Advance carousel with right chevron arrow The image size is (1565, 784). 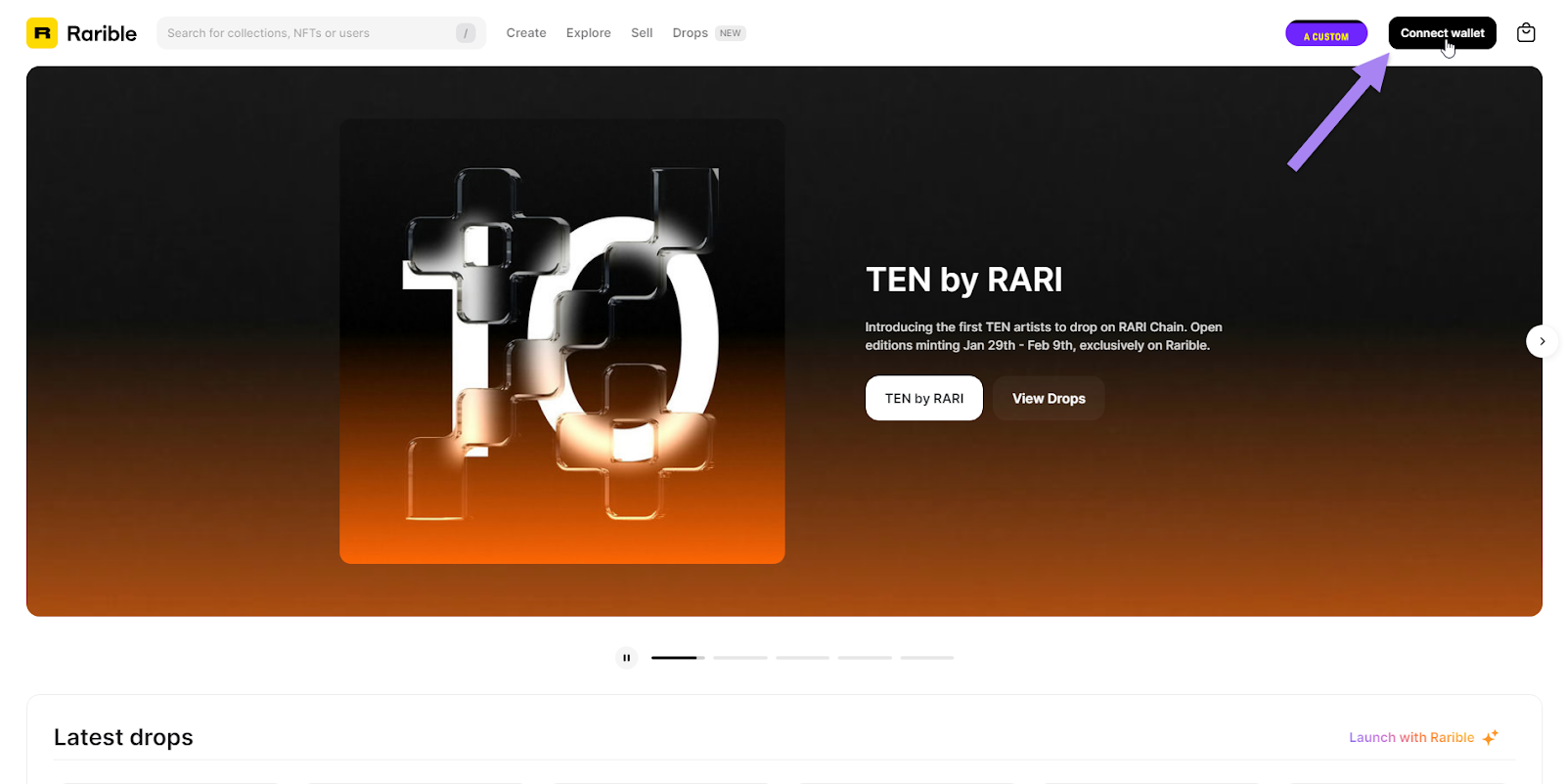1542,341
